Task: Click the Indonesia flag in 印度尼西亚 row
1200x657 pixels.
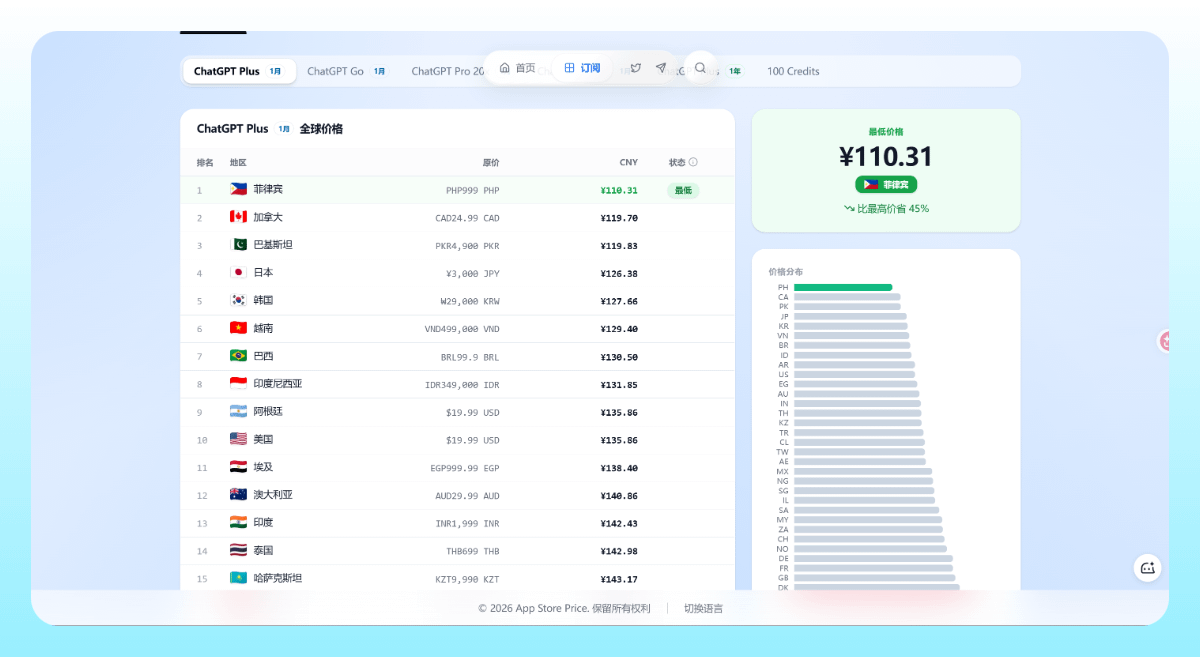Action: click(238, 383)
